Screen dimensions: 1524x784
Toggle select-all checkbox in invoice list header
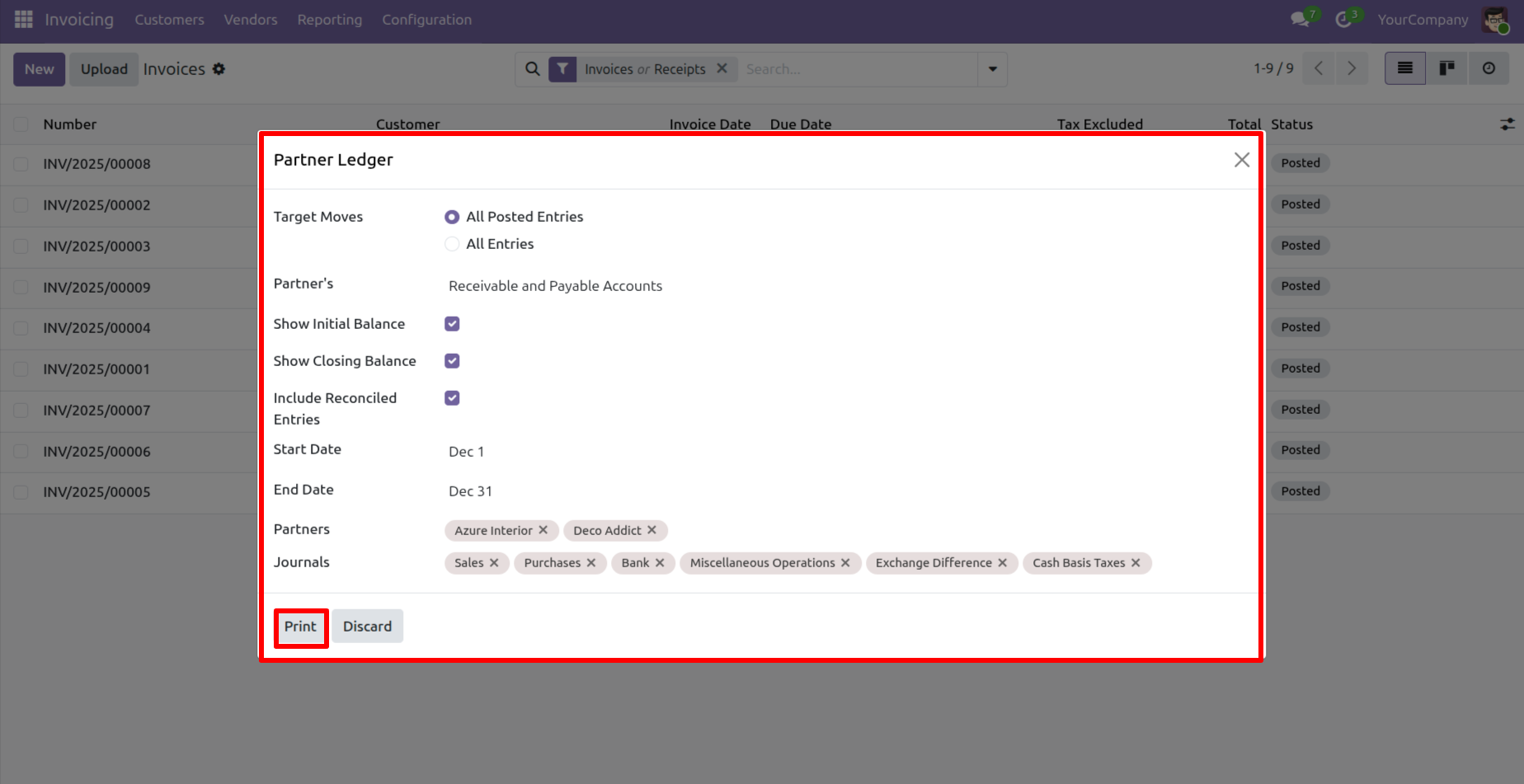point(21,124)
